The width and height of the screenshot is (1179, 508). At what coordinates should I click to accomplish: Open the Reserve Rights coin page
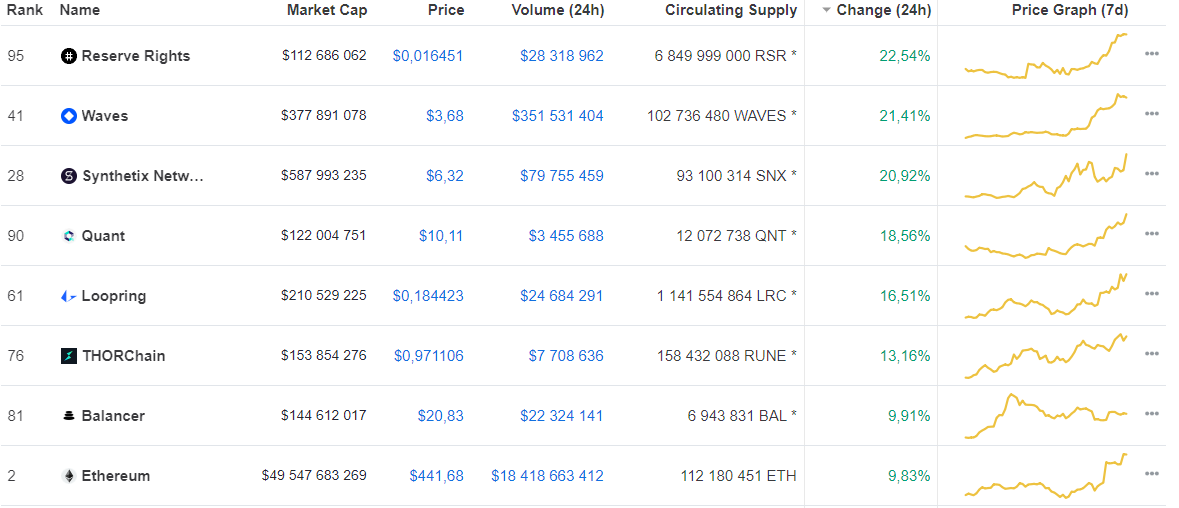pos(136,56)
